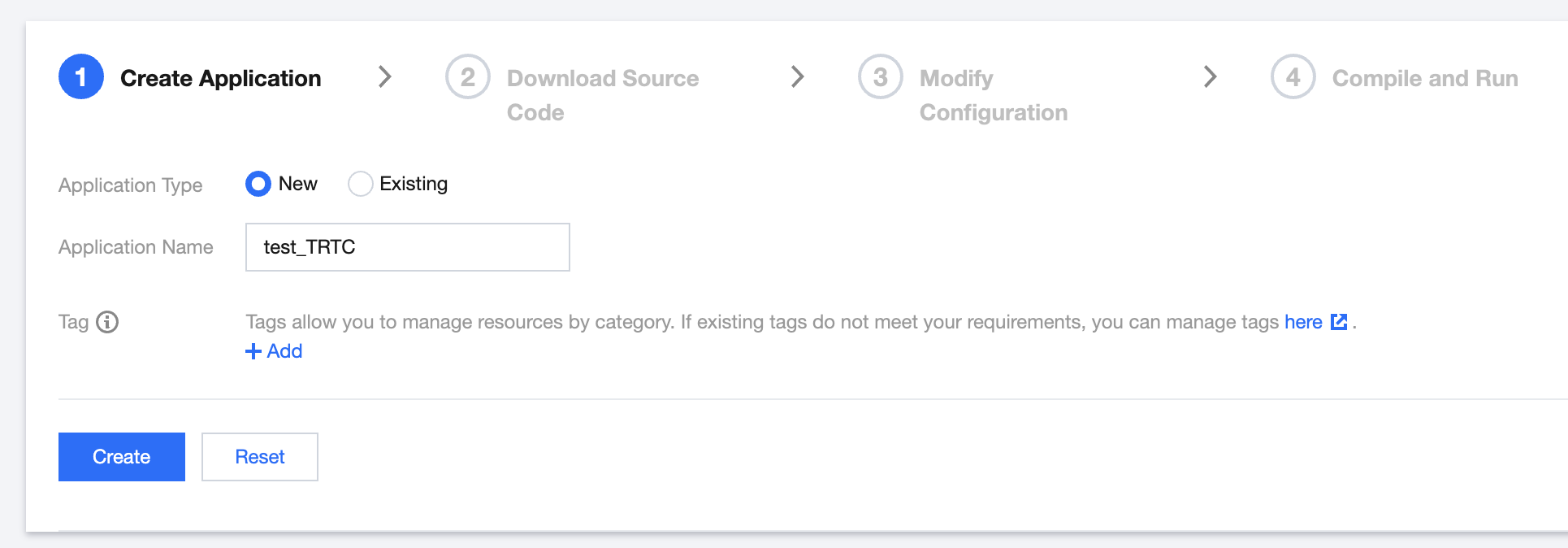Click the step 2 number circle
The height and width of the screenshot is (548, 1568).
pyautogui.click(x=468, y=77)
